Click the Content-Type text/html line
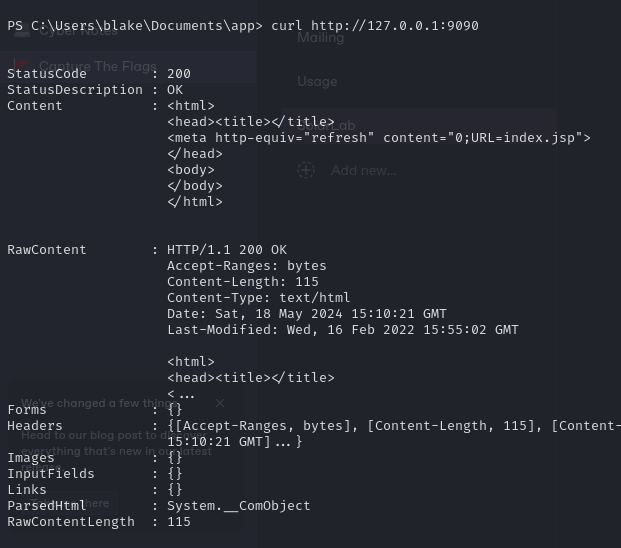This screenshot has width=621, height=548. [x=259, y=297]
